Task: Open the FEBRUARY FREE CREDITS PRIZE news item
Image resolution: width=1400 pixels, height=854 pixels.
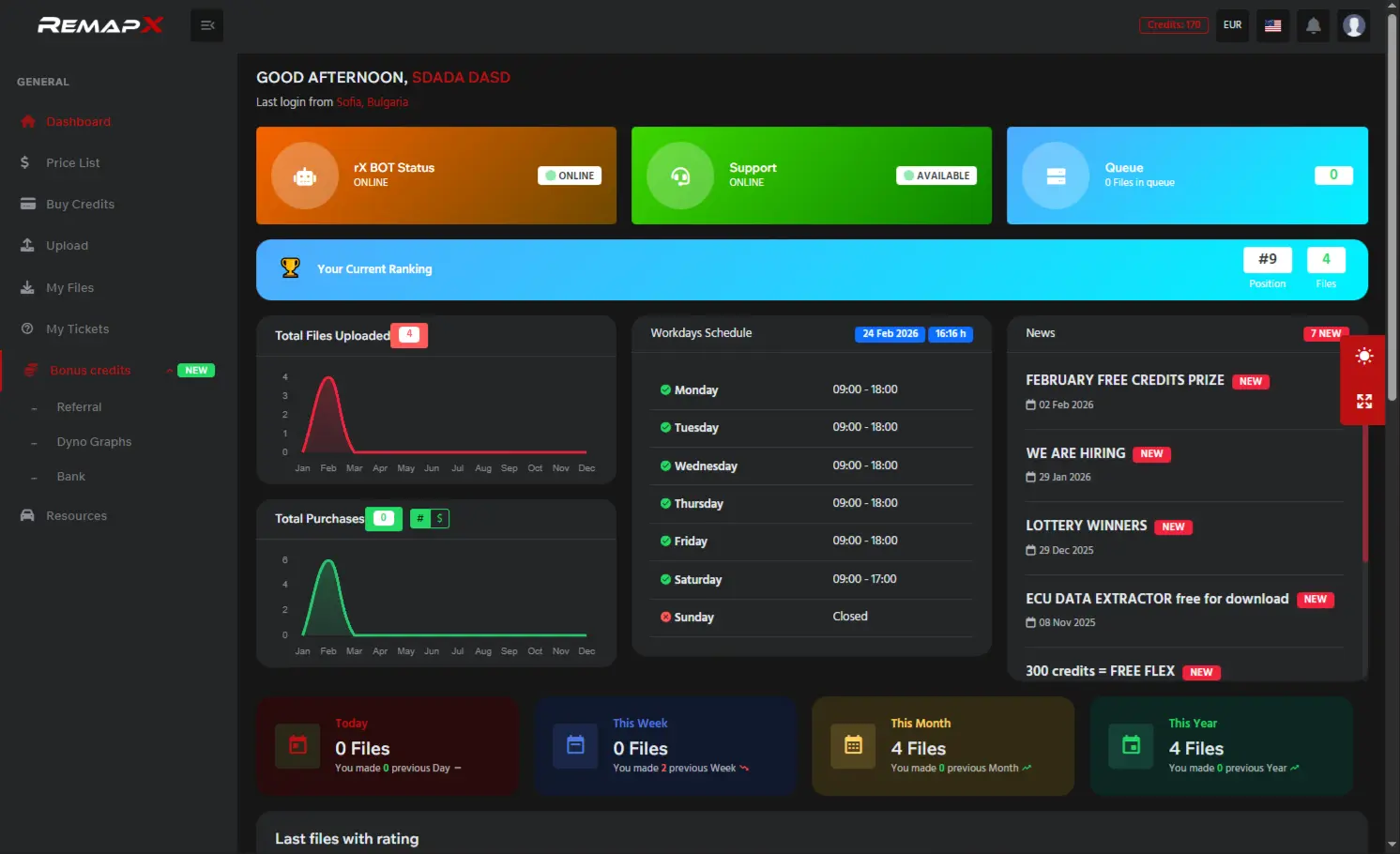Action: click(x=1124, y=380)
